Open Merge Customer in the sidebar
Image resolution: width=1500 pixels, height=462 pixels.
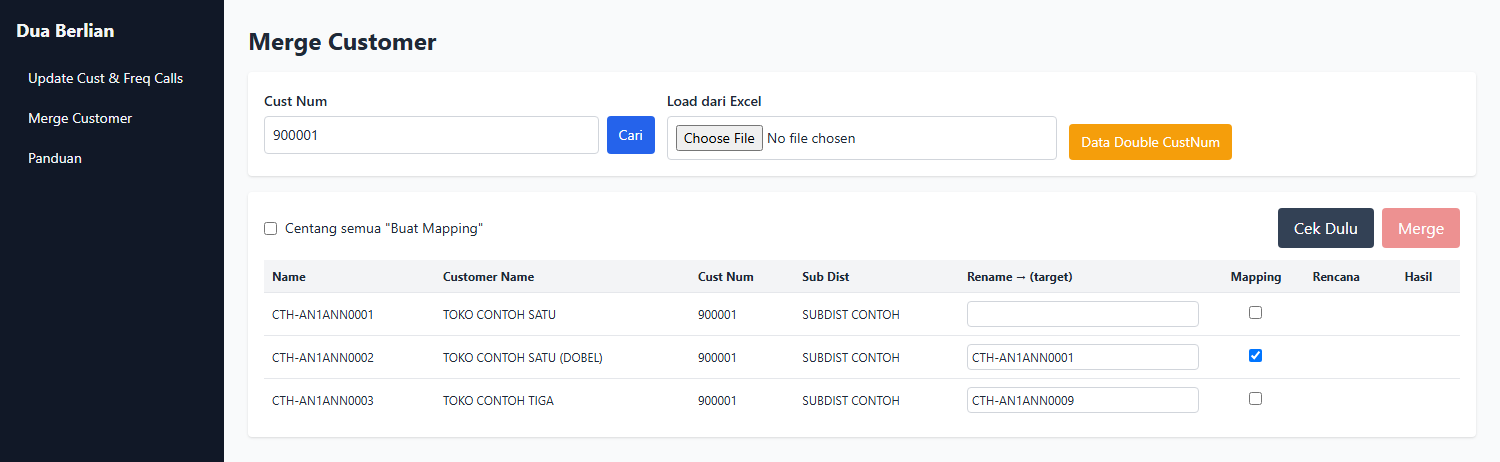(80, 118)
